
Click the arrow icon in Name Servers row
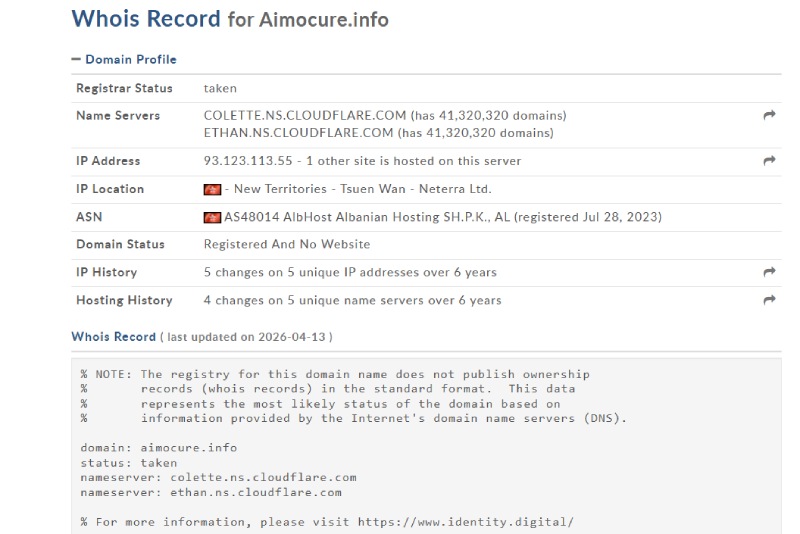click(769, 116)
